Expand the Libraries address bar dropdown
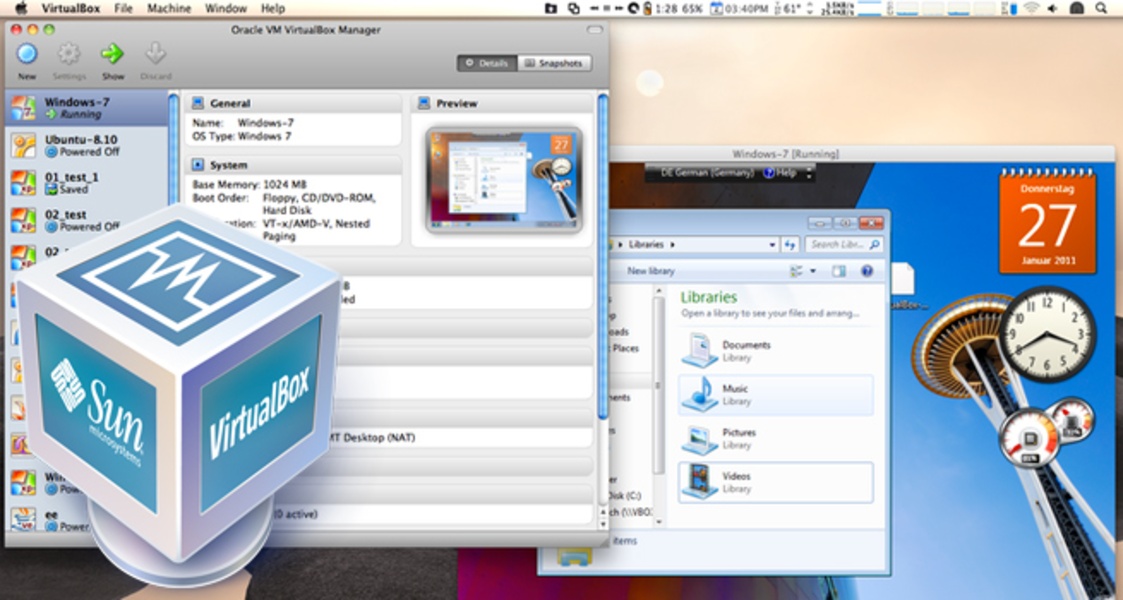 [772, 244]
